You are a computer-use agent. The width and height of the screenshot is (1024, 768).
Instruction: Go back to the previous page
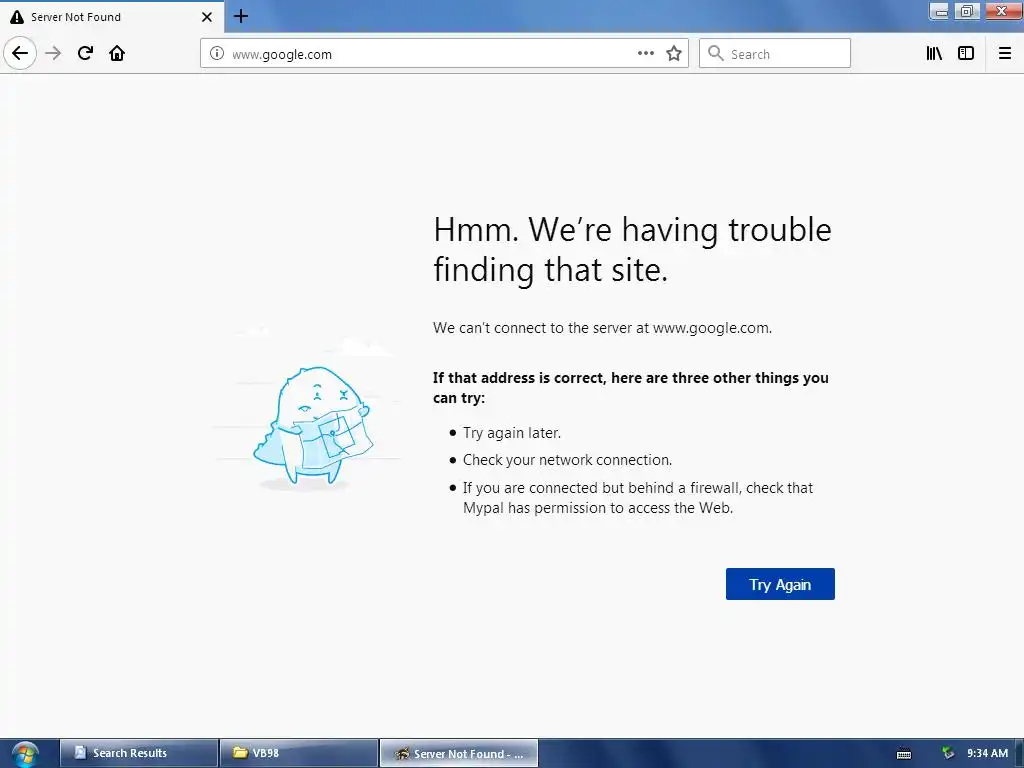click(20, 53)
